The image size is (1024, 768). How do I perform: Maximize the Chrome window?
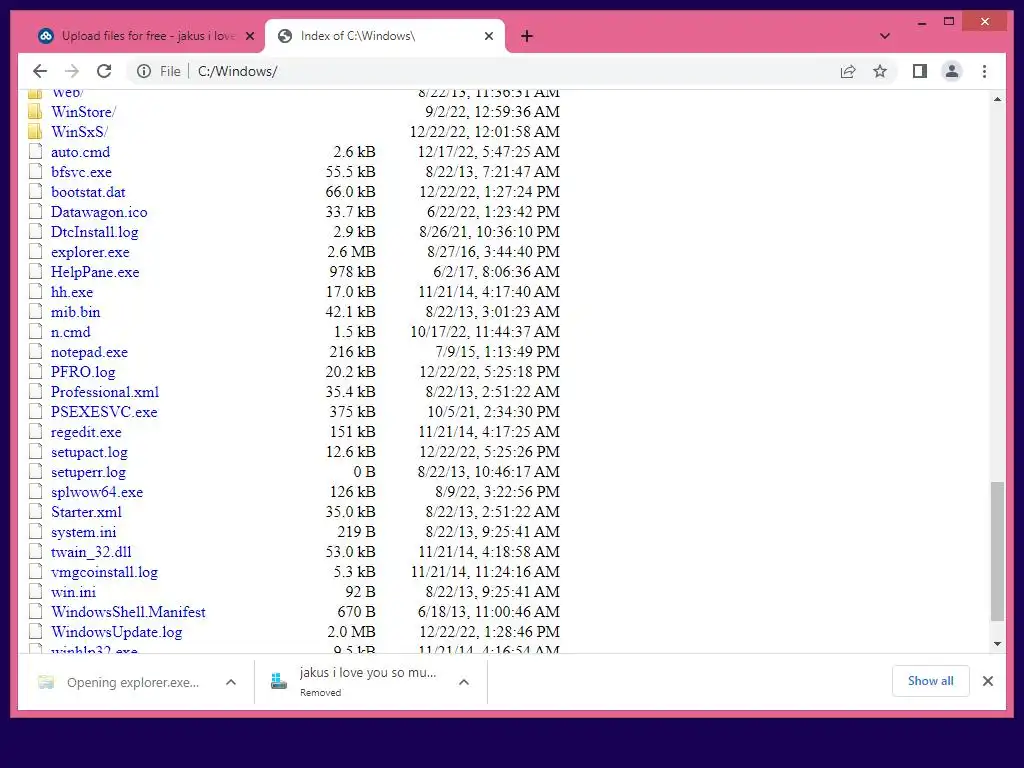coord(949,22)
